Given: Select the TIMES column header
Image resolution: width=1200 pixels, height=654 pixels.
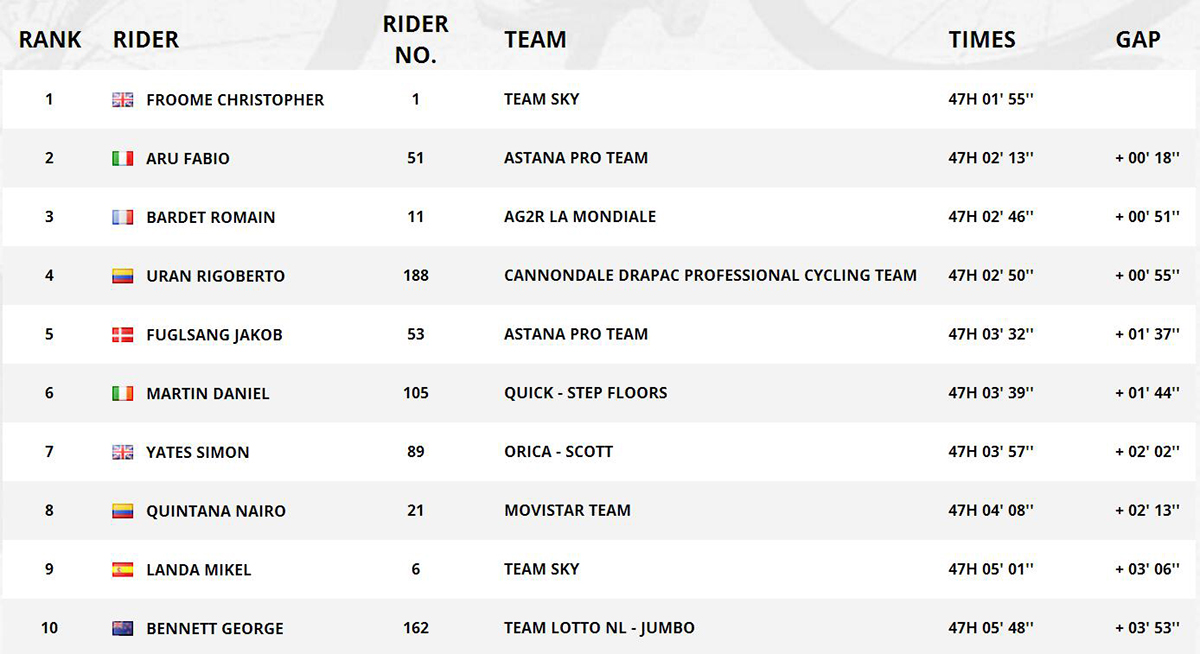Looking at the screenshot, I should [982, 40].
